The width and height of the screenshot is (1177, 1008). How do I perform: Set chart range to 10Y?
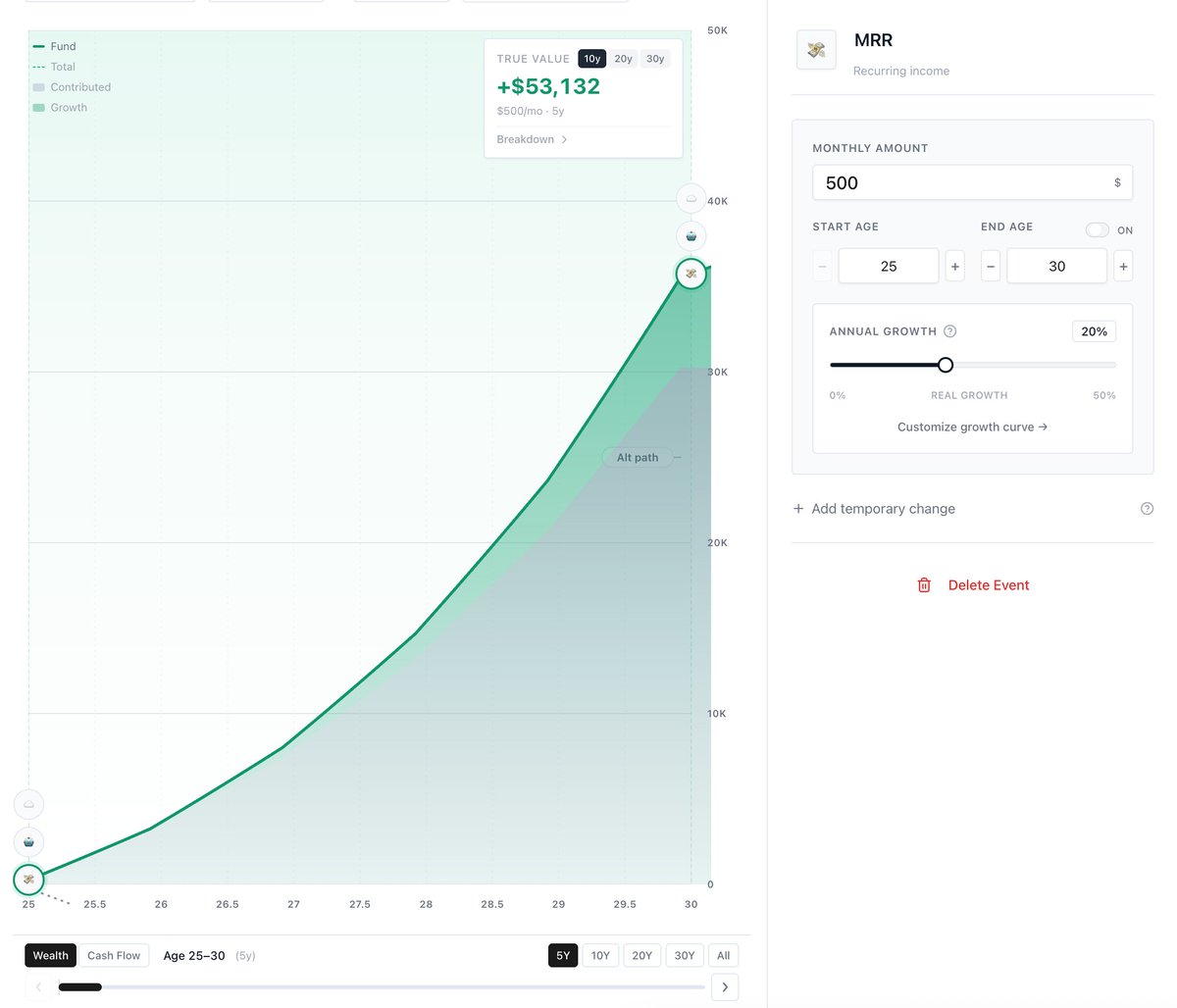click(x=600, y=956)
